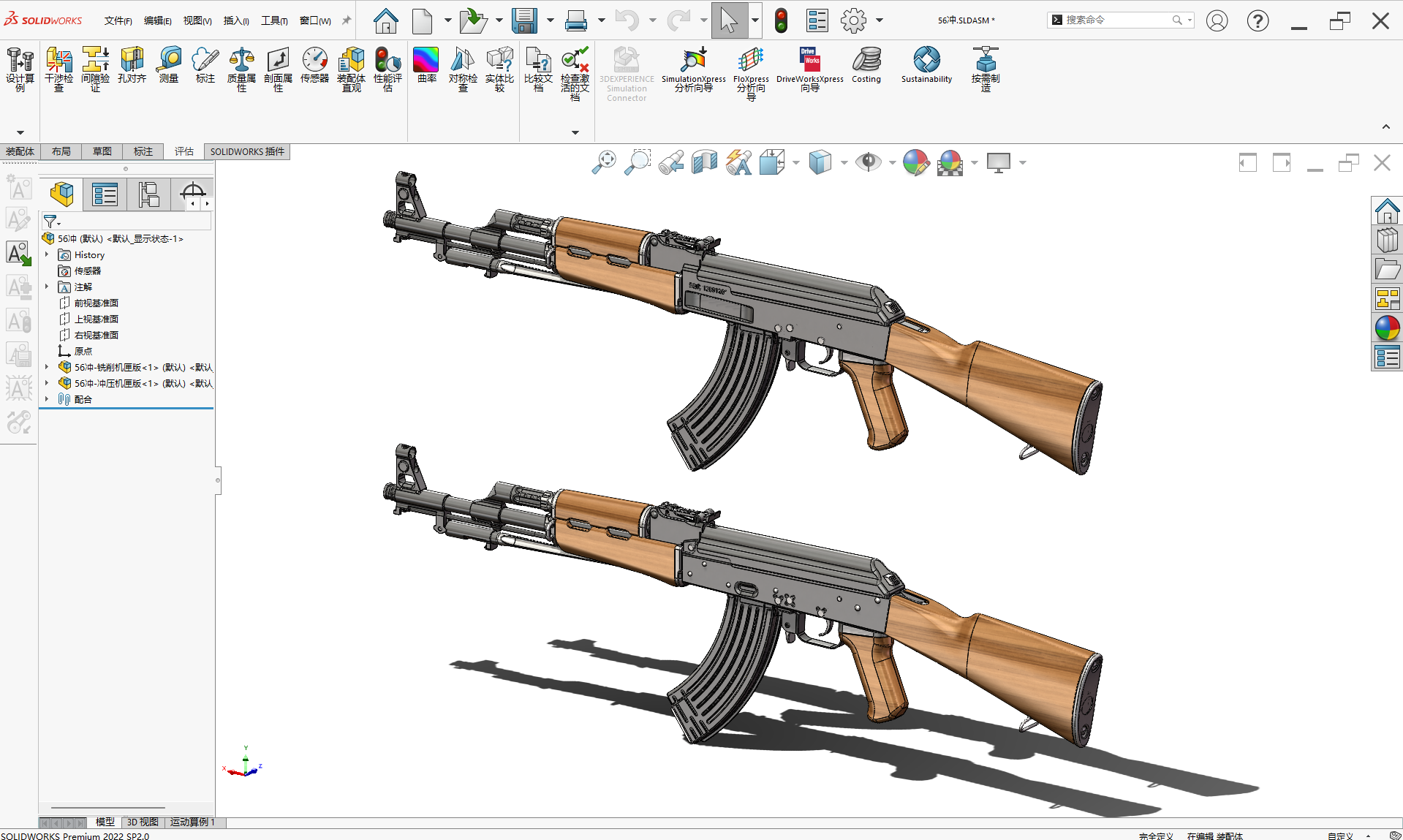Switch to the 草图 (Sketch) tab
1403x840 pixels.
[x=102, y=151]
